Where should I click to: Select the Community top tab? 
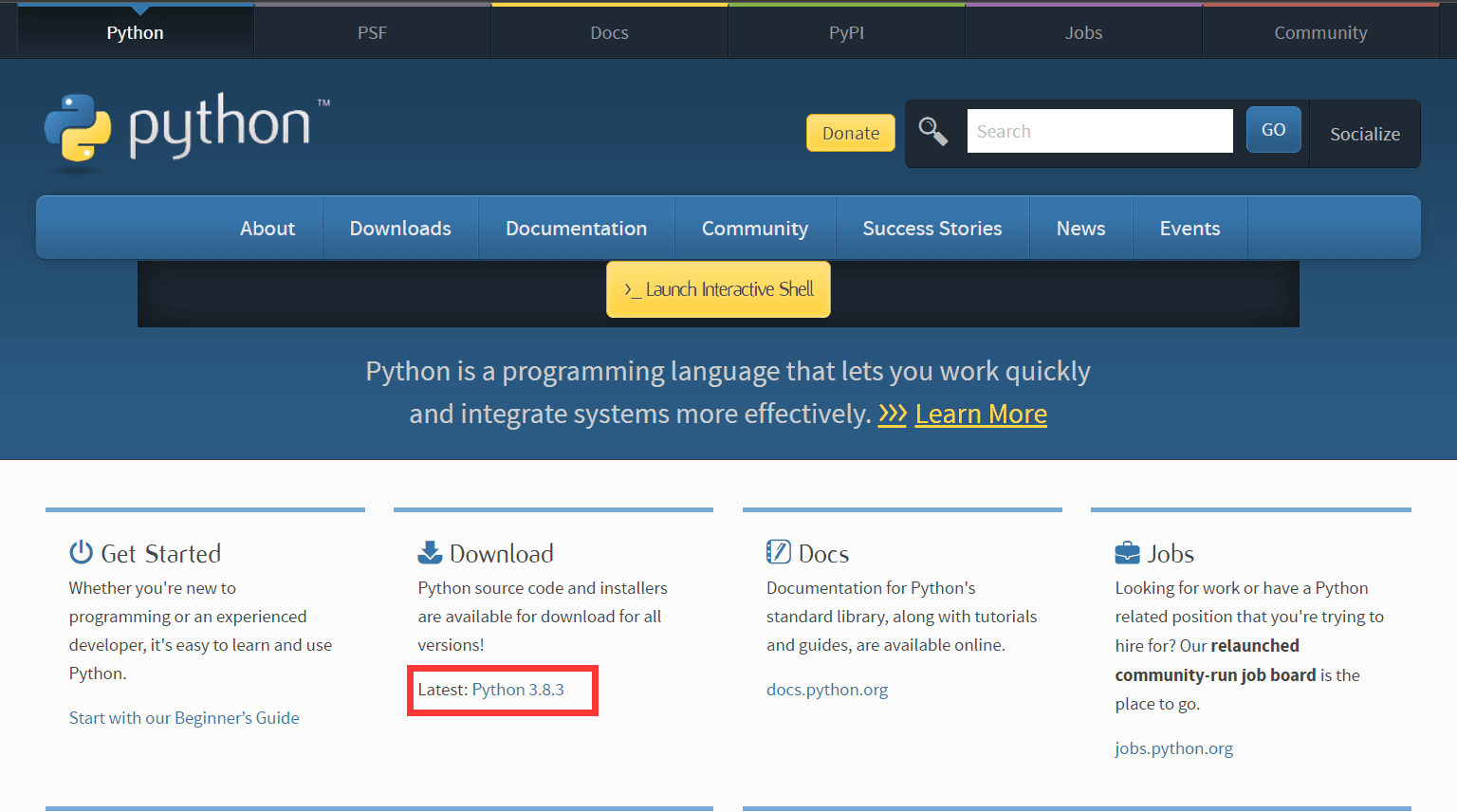point(1321,32)
